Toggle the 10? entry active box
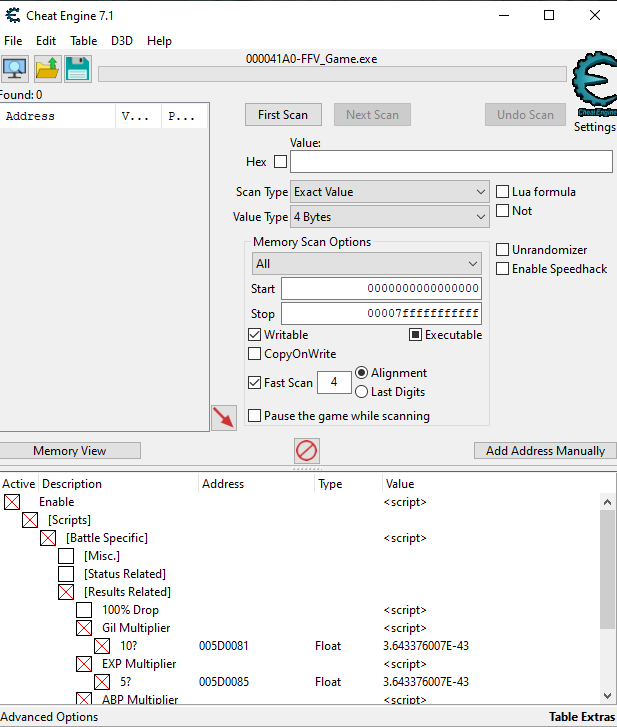The image size is (617, 727). (102, 646)
